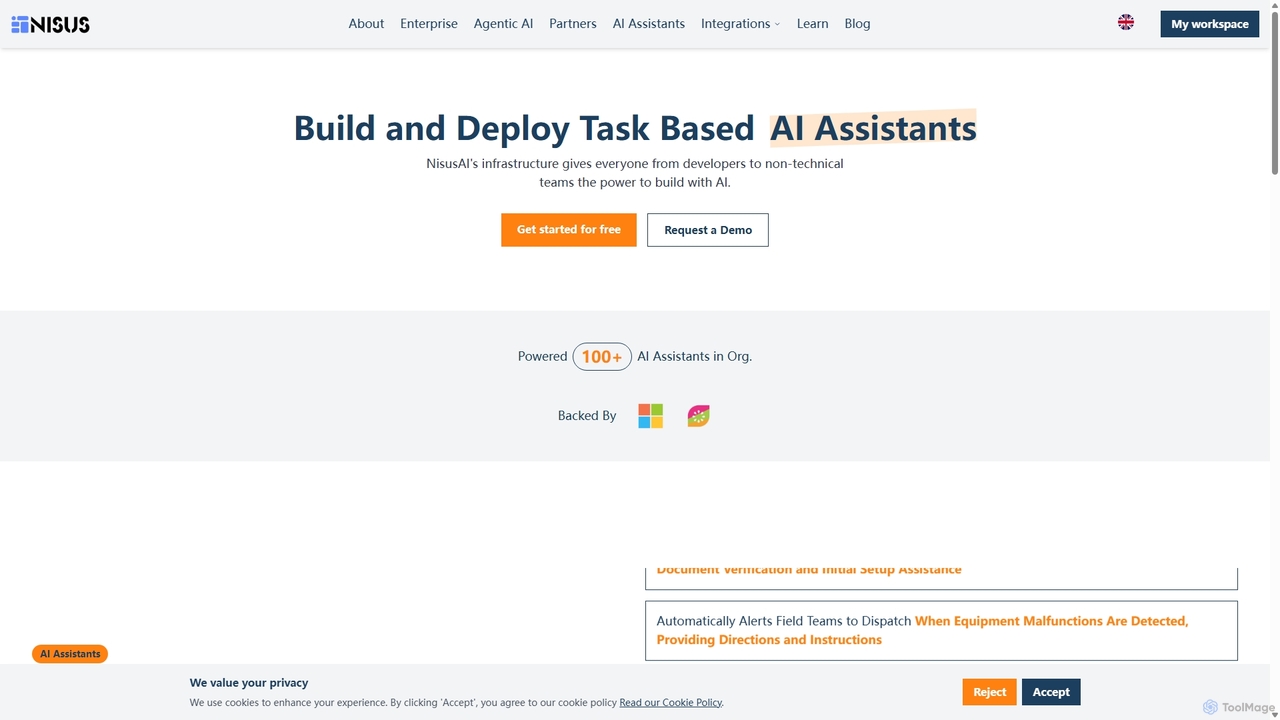Expand the Integrations dropdown
Screen dimensions: 1280x720
pyautogui.click(x=741, y=24)
